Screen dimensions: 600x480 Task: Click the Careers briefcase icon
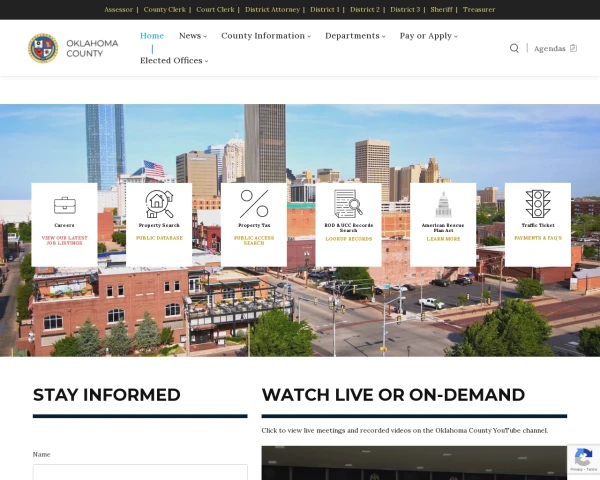(65, 206)
